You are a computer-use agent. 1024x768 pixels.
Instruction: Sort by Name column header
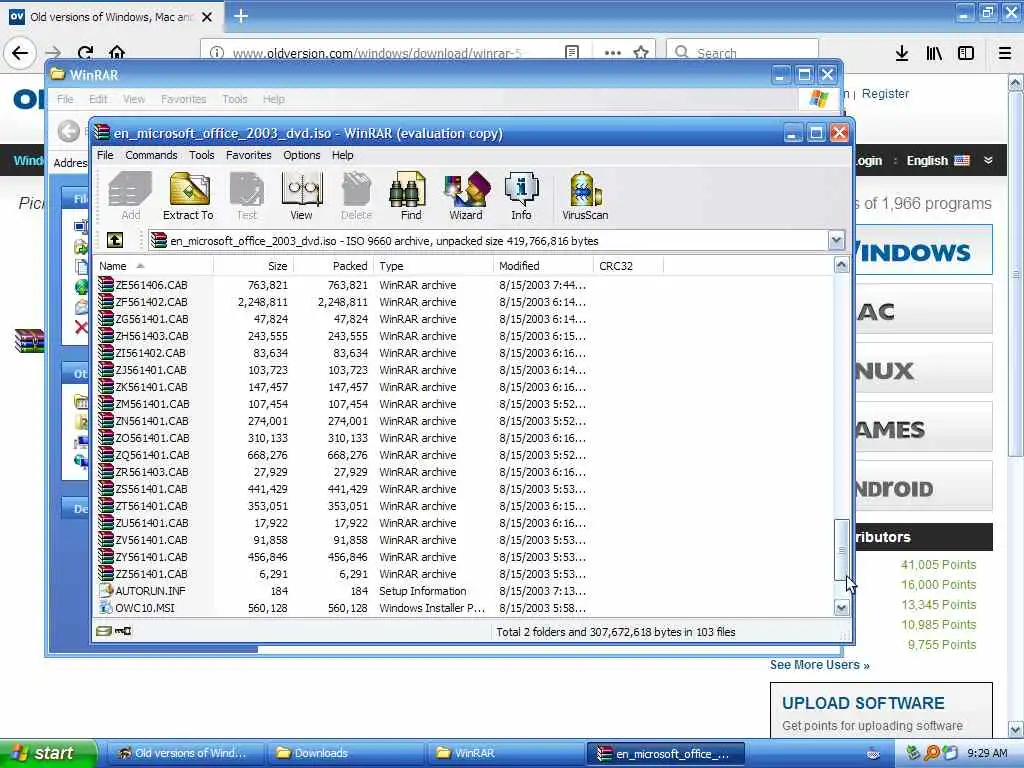(154, 266)
